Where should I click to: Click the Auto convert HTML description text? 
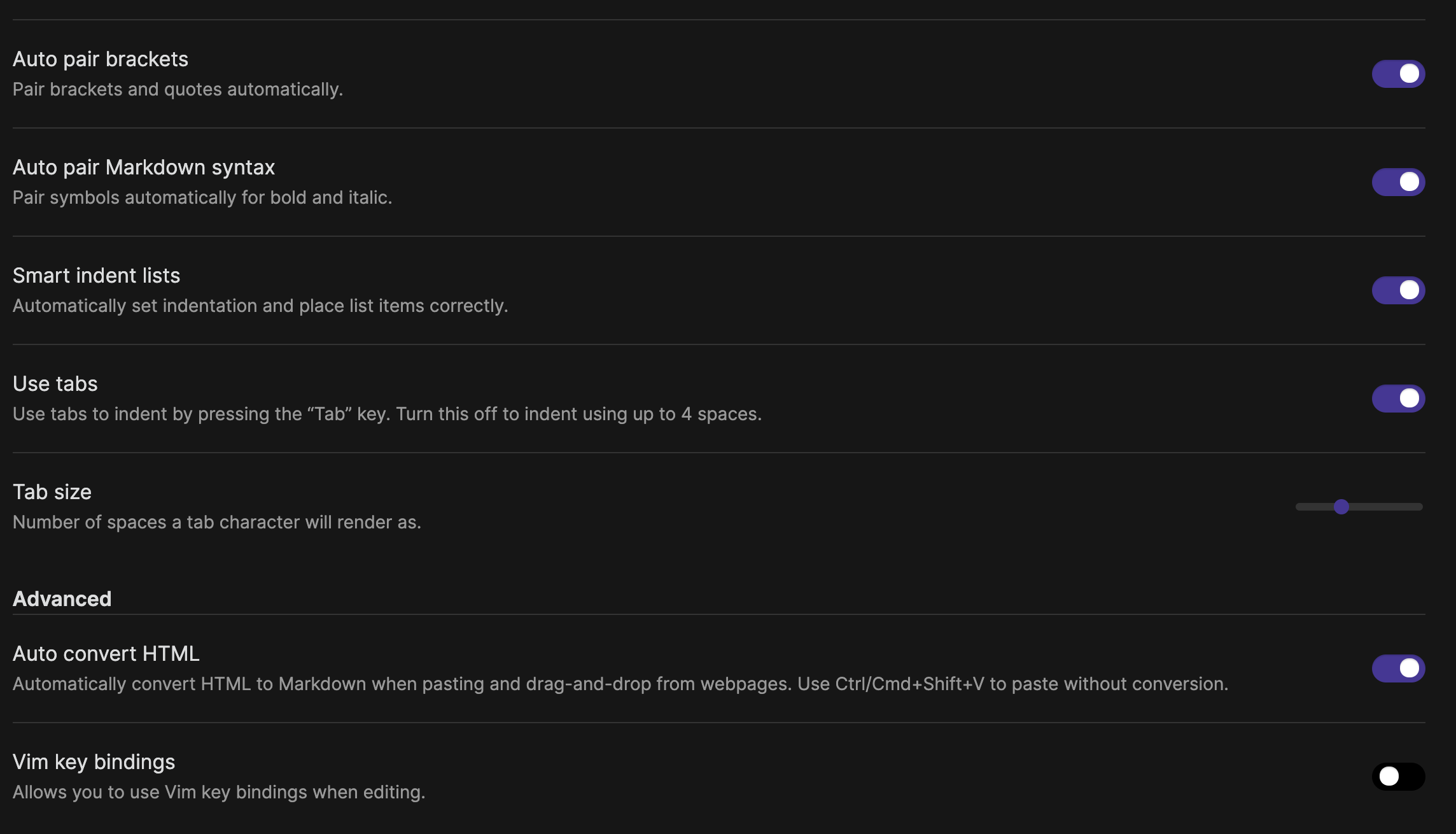pos(620,684)
